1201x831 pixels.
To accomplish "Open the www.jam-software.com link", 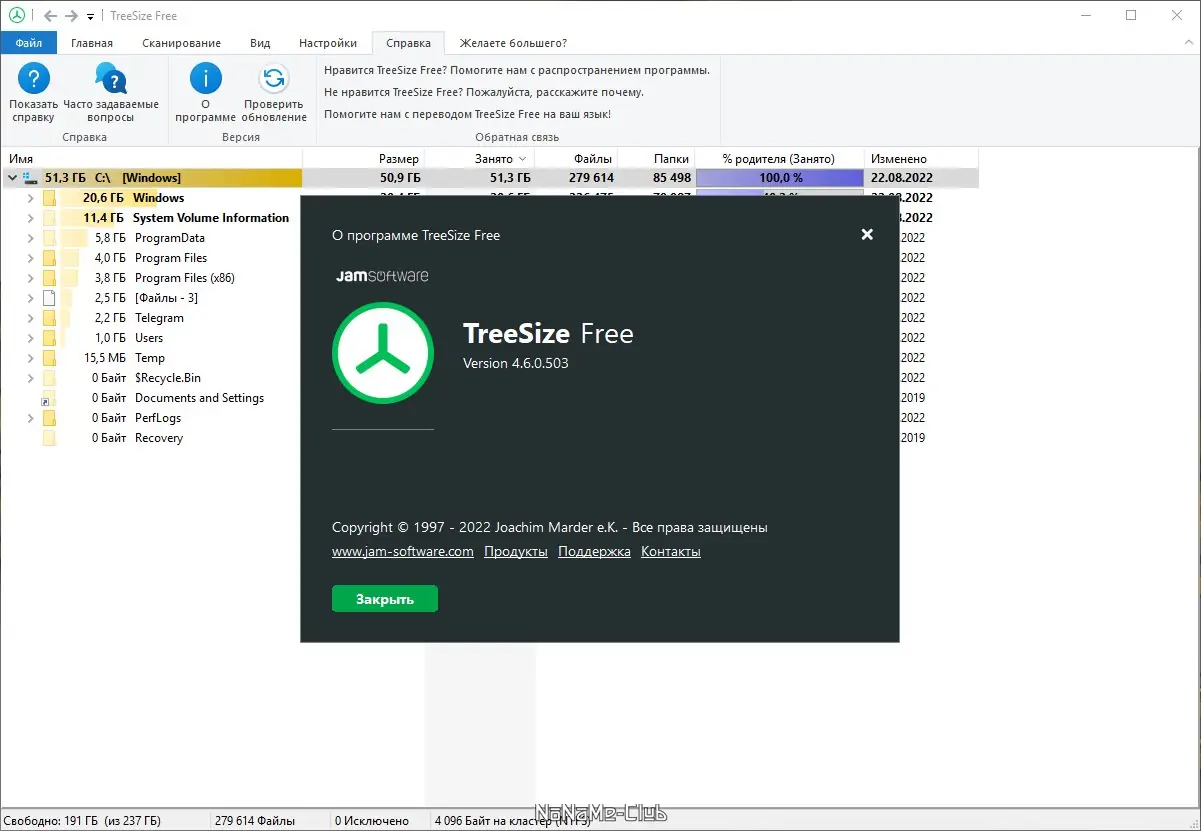I will tap(403, 552).
